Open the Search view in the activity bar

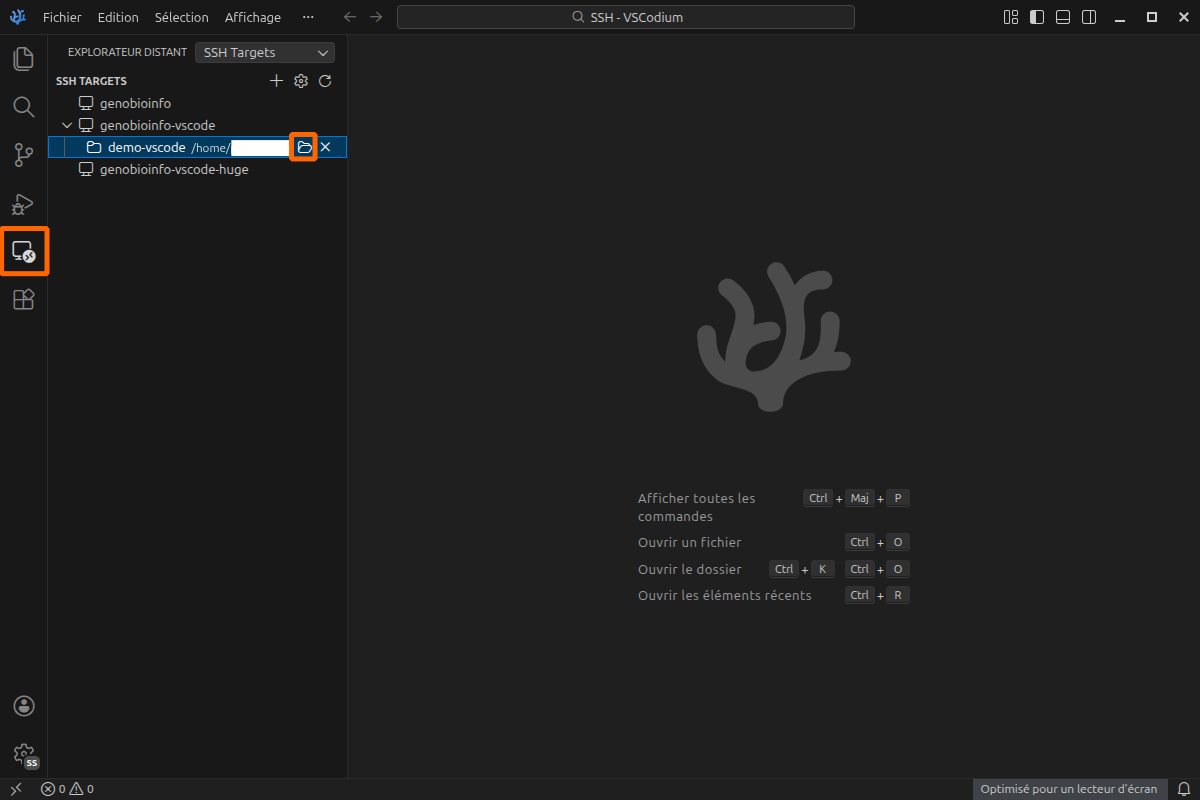[24, 107]
